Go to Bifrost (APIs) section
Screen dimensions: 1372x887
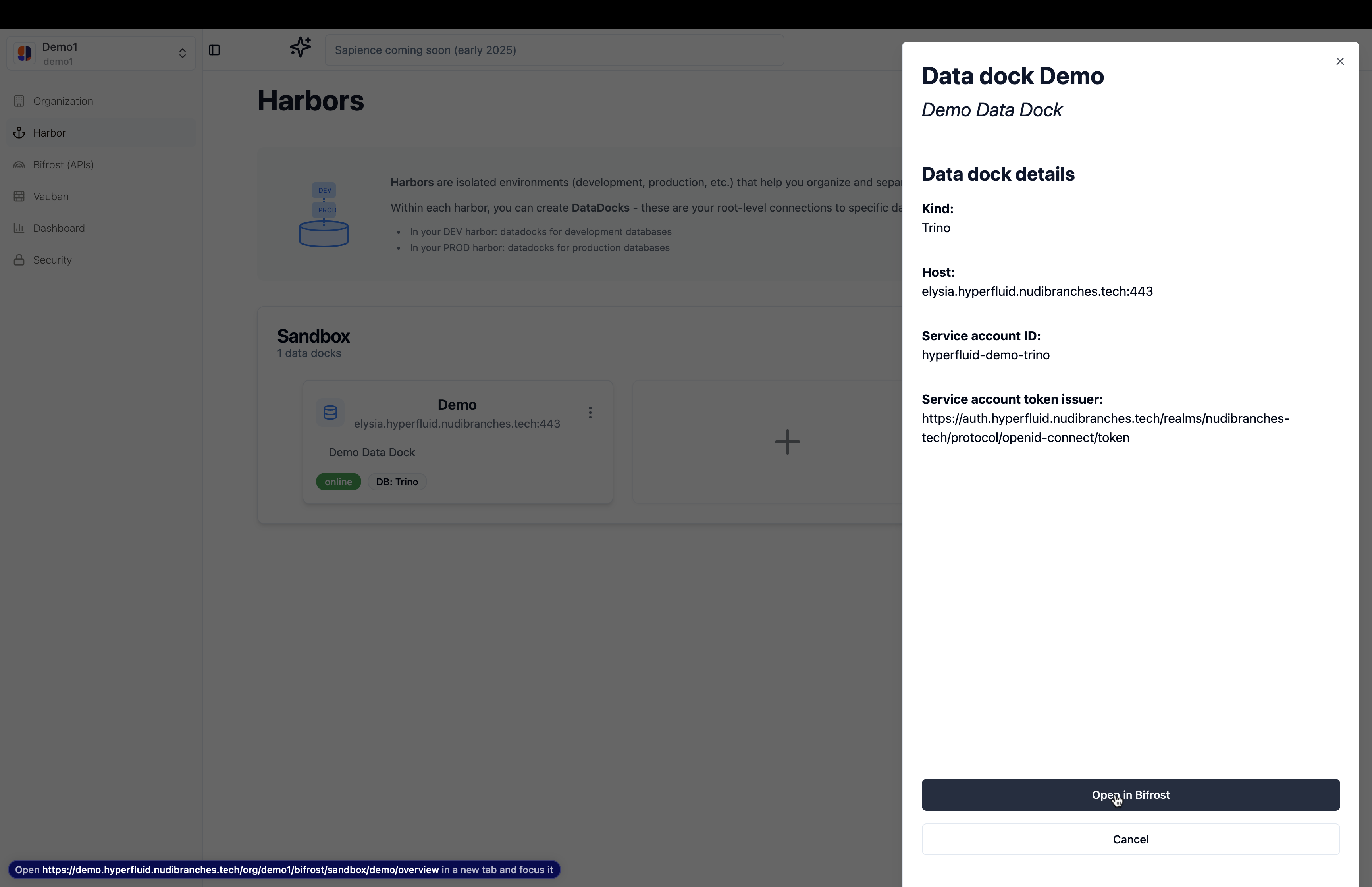(101, 165)
